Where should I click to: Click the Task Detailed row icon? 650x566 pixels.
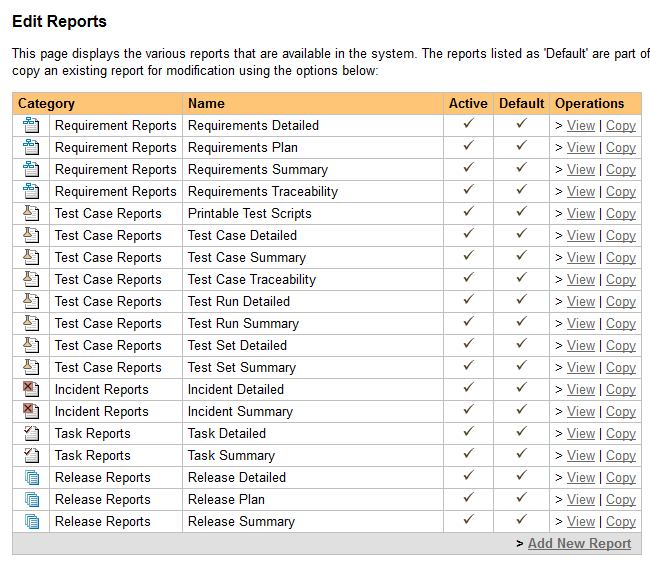(31, 434)
